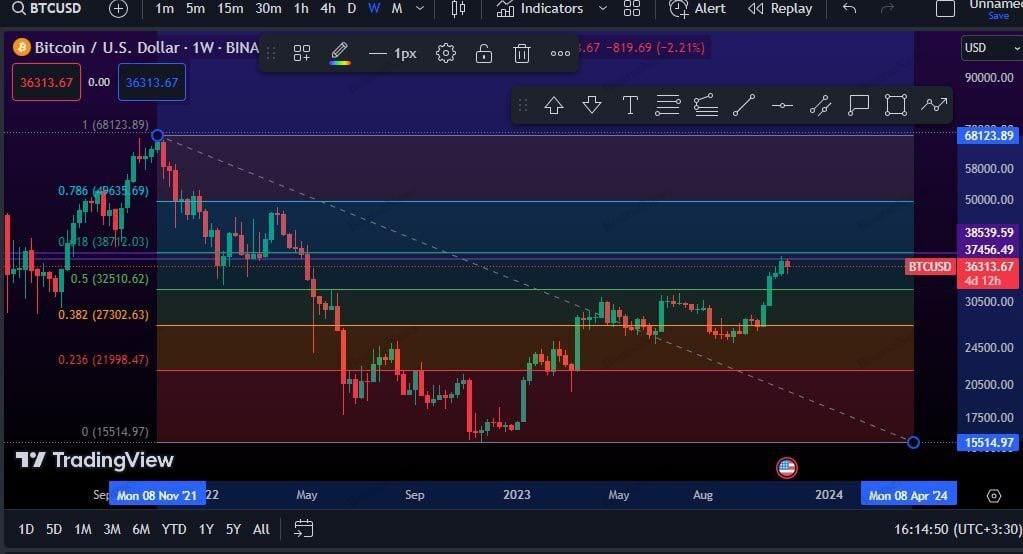Open the go to date calendar
Image resolution: width=1023 pixels, height=554 pixels.
point(304,529)
